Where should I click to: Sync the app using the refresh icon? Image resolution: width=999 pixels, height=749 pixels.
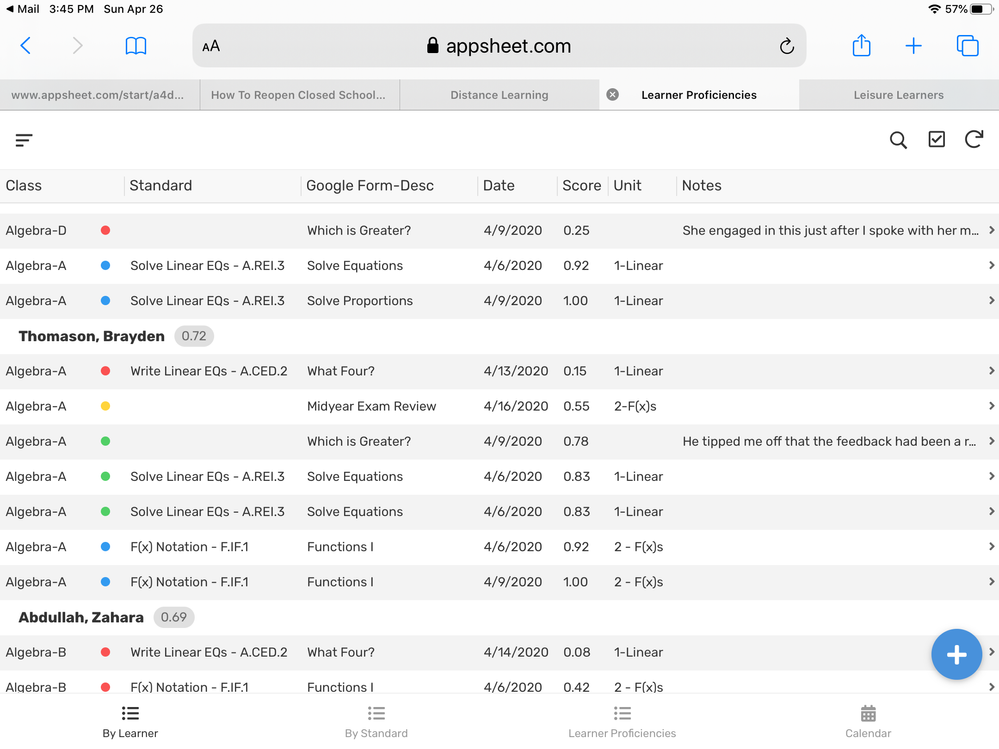pos(974,139)
